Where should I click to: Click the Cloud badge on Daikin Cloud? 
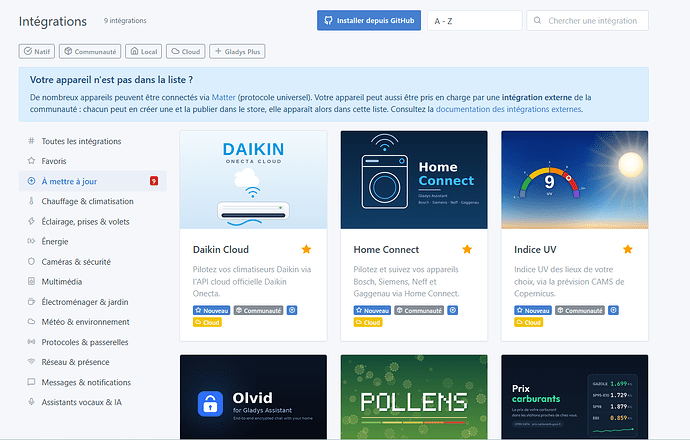click(207, 323)
